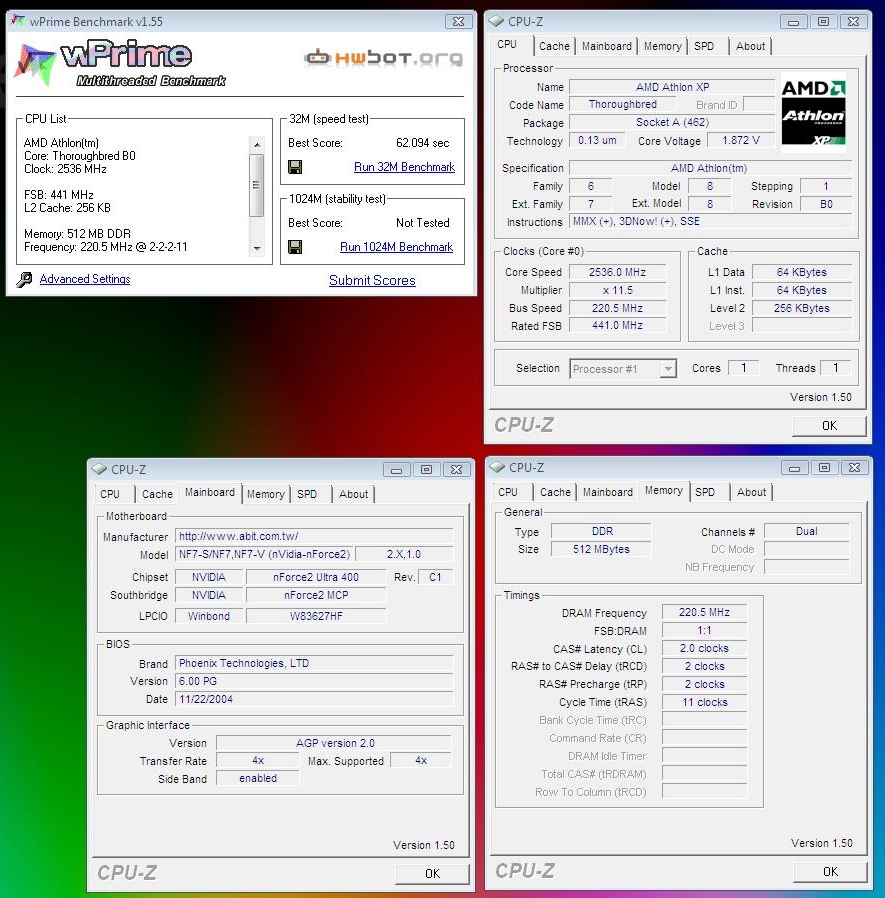Click the Submit Scores link

click(372, 280)
